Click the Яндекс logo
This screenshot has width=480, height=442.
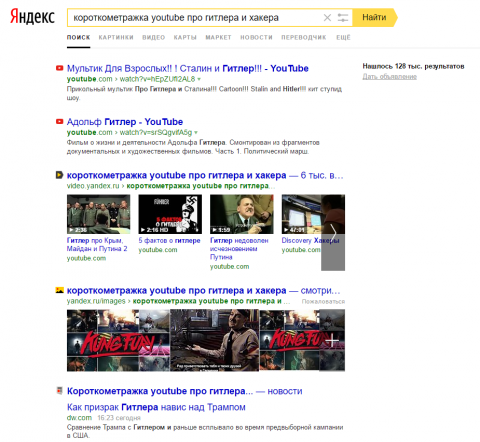click(x=32, y=17)
